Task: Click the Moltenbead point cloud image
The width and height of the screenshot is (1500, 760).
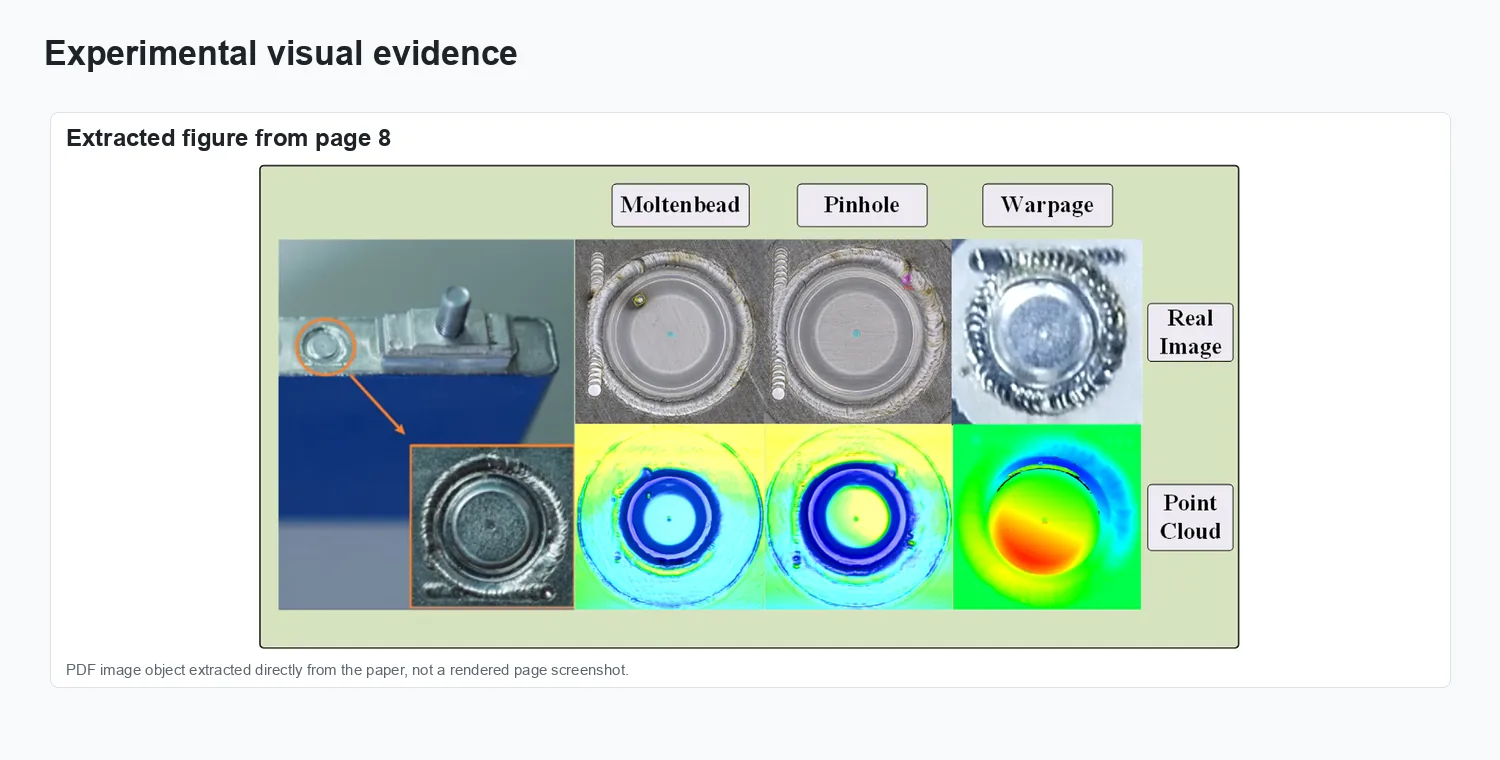Action: [x=670, y=516]
